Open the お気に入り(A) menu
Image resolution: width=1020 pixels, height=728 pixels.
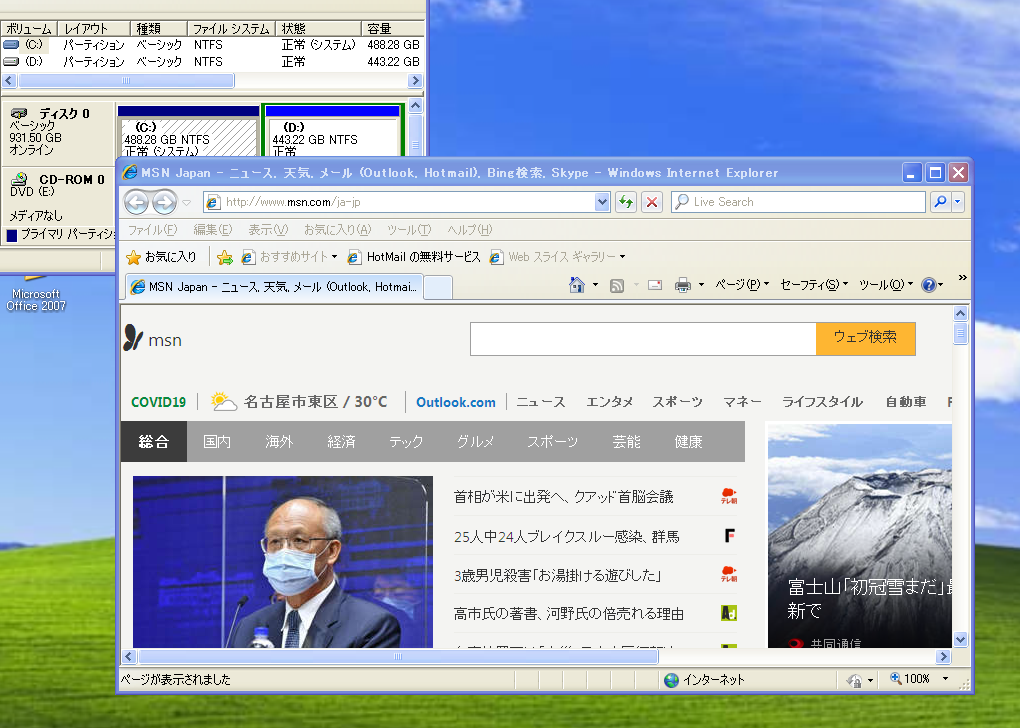tap(338, 230)
